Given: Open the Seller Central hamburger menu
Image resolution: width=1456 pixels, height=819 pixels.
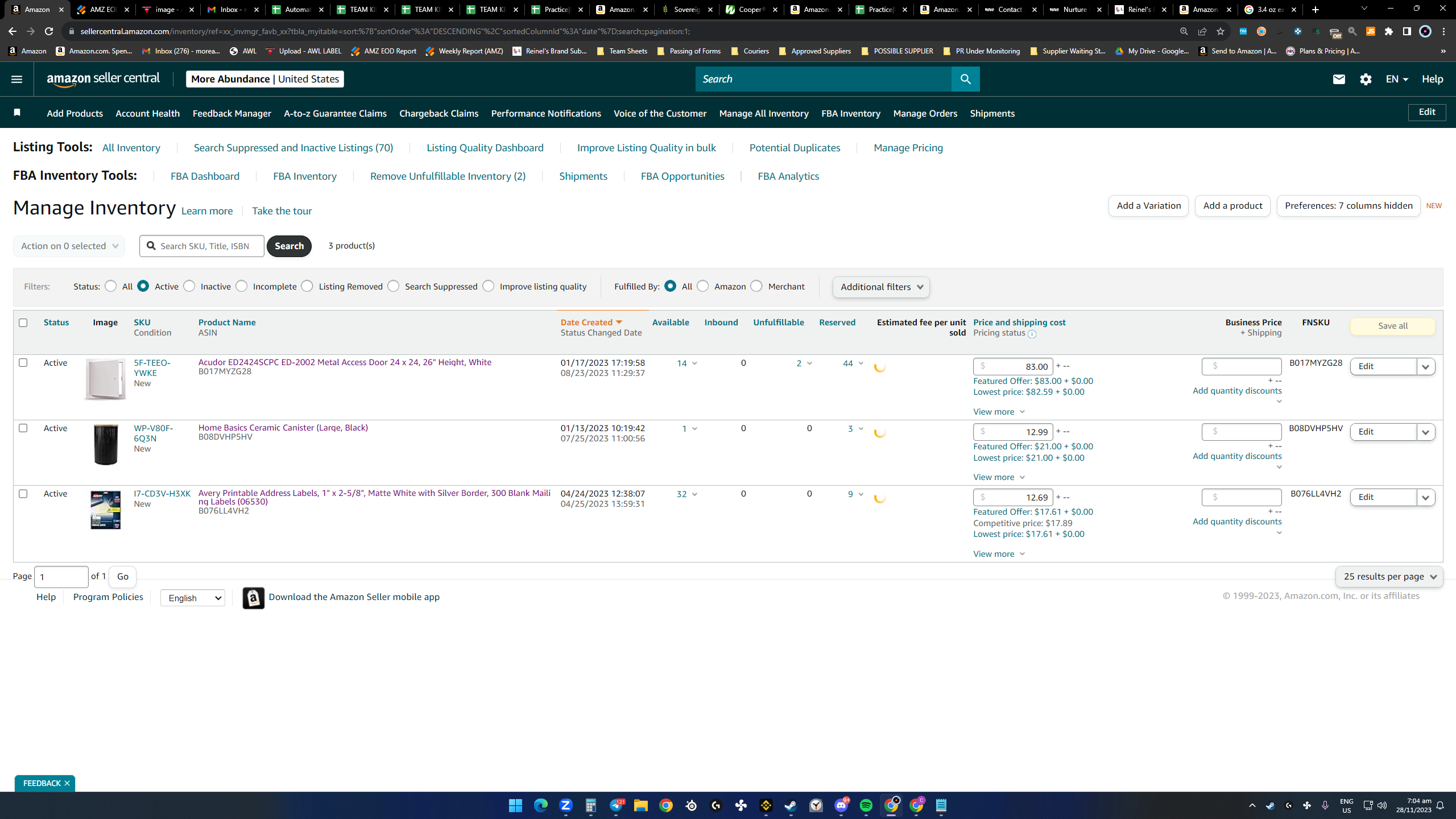Looking at the screenshot, I should (16, 79).
